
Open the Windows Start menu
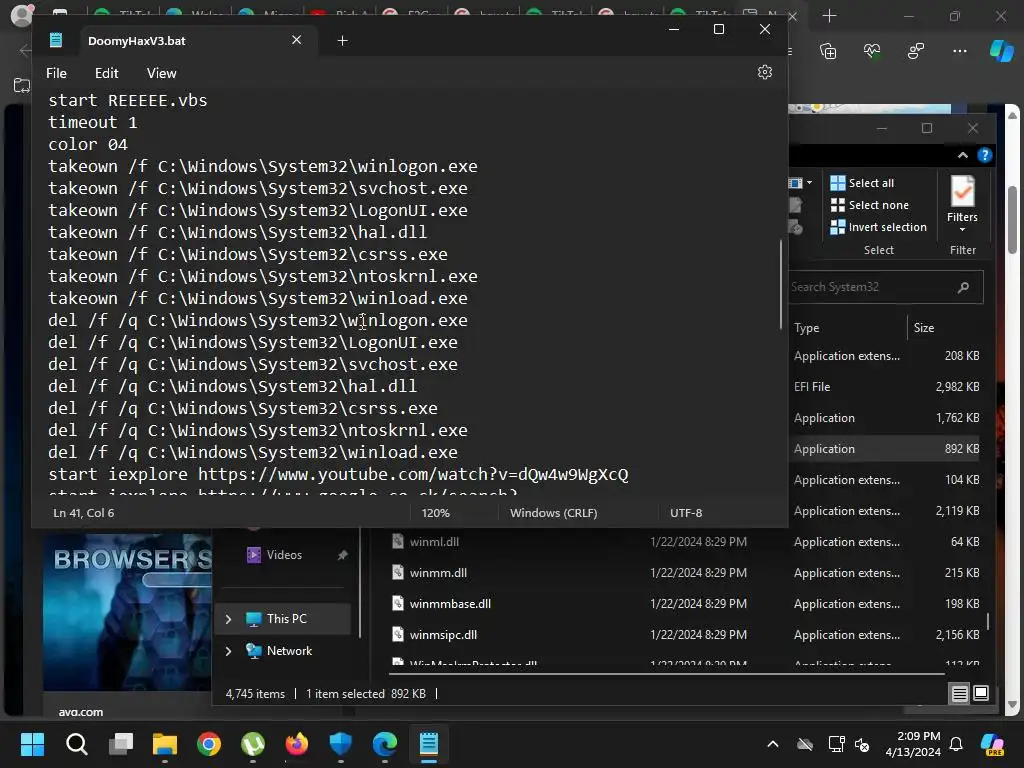pyautogui.click(x=32, y=744)
